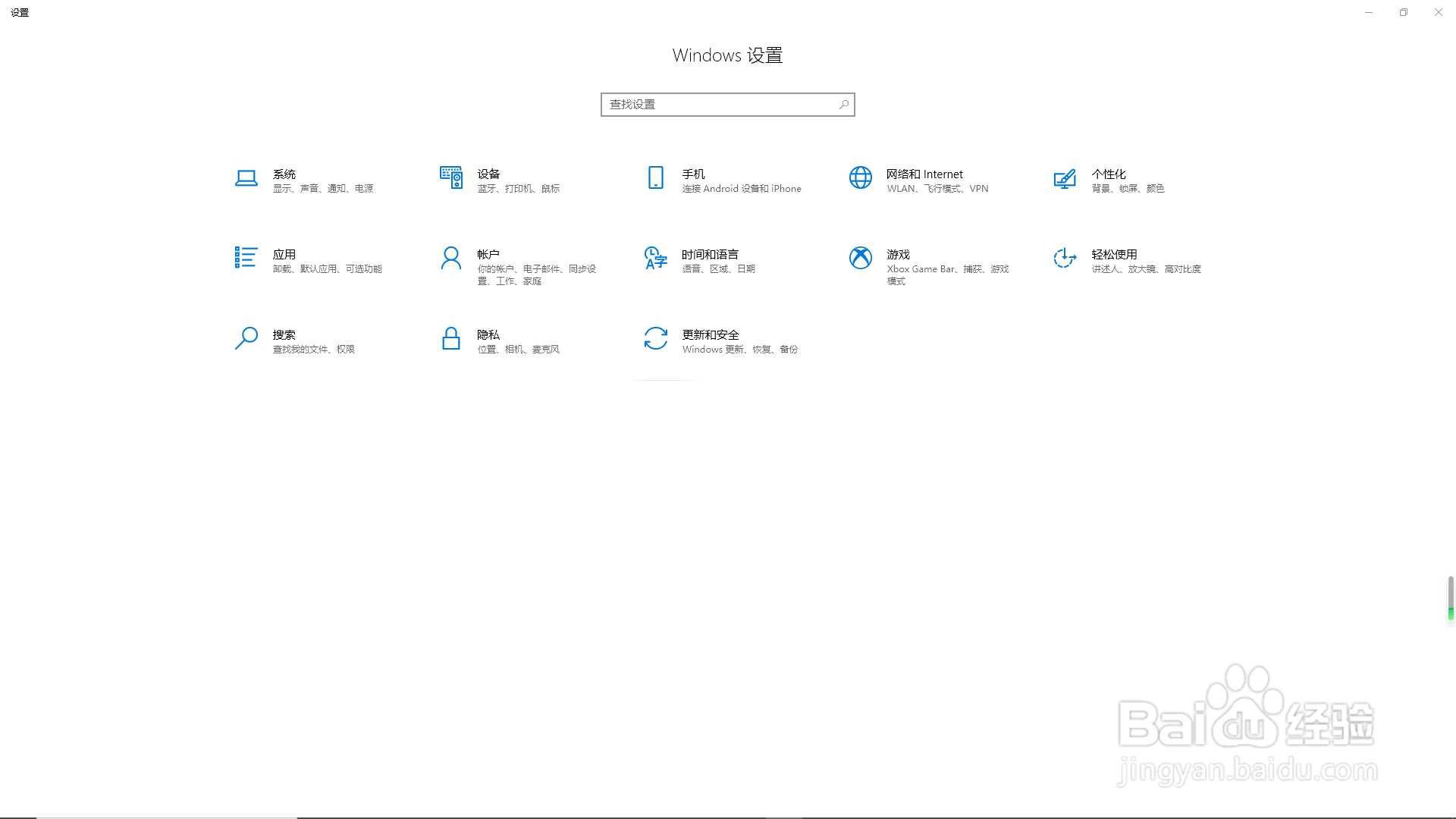Click Time & Language icon
Screen dimensions: 1456x819
(655, 258)
